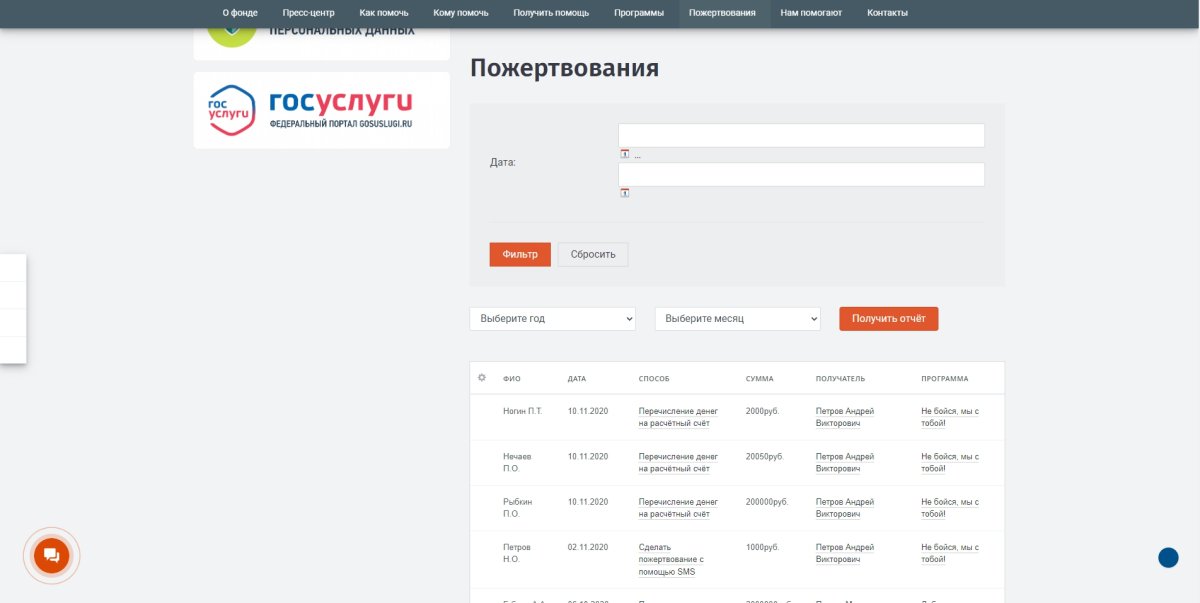Open the Пожертвования menu item
1200x603 pixels.
pos(723,13)
